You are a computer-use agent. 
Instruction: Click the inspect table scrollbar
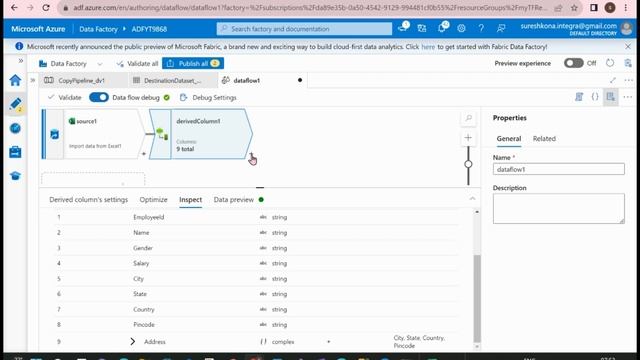(x=477, y=299)
